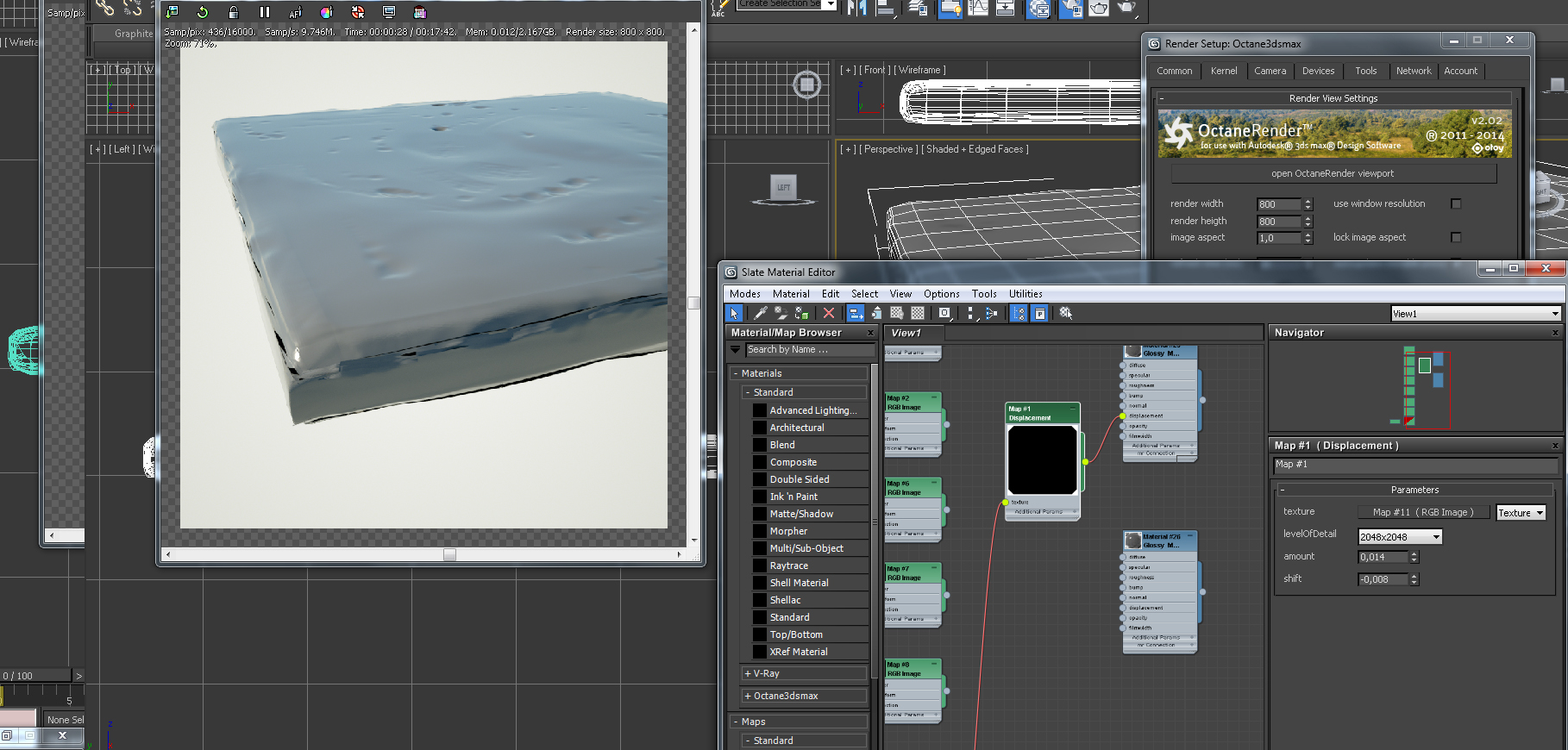Image resolution: width=1568 pixels, height=750 pixels.
Task: Click the color picker icon in the render toolbar
Action: 326,12
